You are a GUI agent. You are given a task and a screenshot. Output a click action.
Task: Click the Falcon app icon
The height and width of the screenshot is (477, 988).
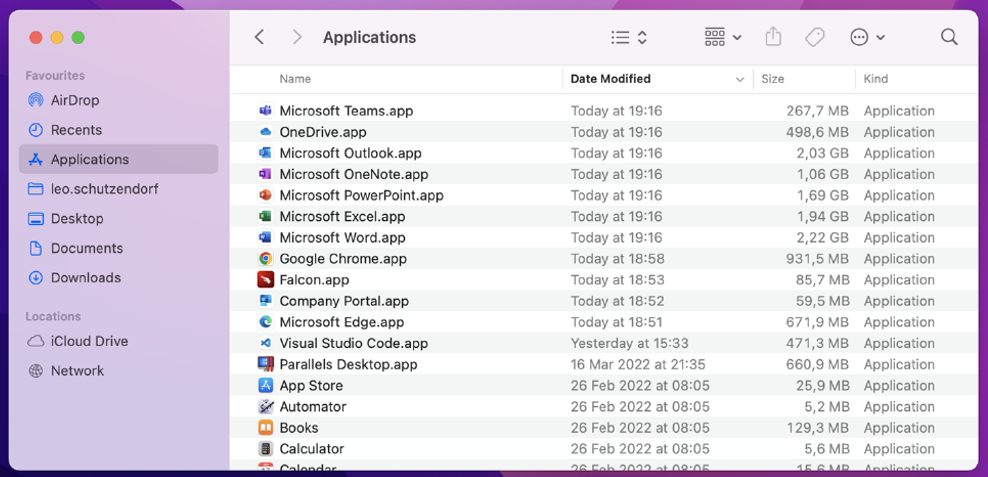(x=265, y=280)
